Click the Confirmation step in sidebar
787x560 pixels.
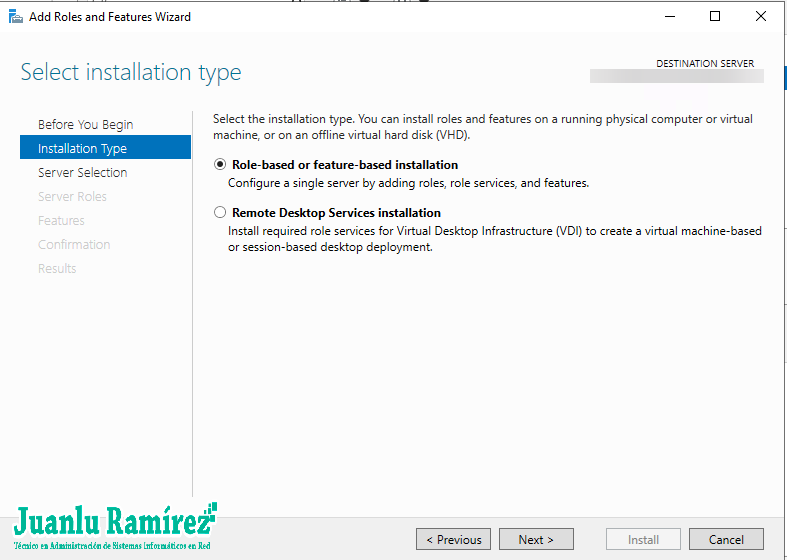74,244
